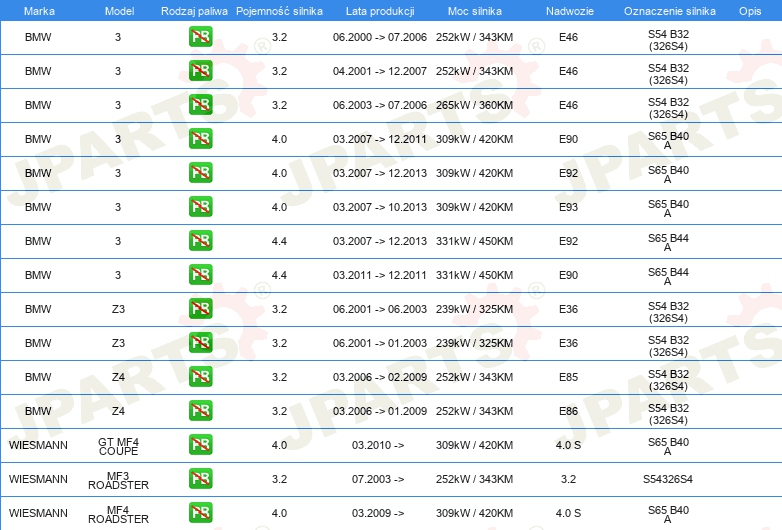Select the 03.2007 -> 10.2013 production dates
The width and height of the screenshot is (782, 530).
(380, 207)
